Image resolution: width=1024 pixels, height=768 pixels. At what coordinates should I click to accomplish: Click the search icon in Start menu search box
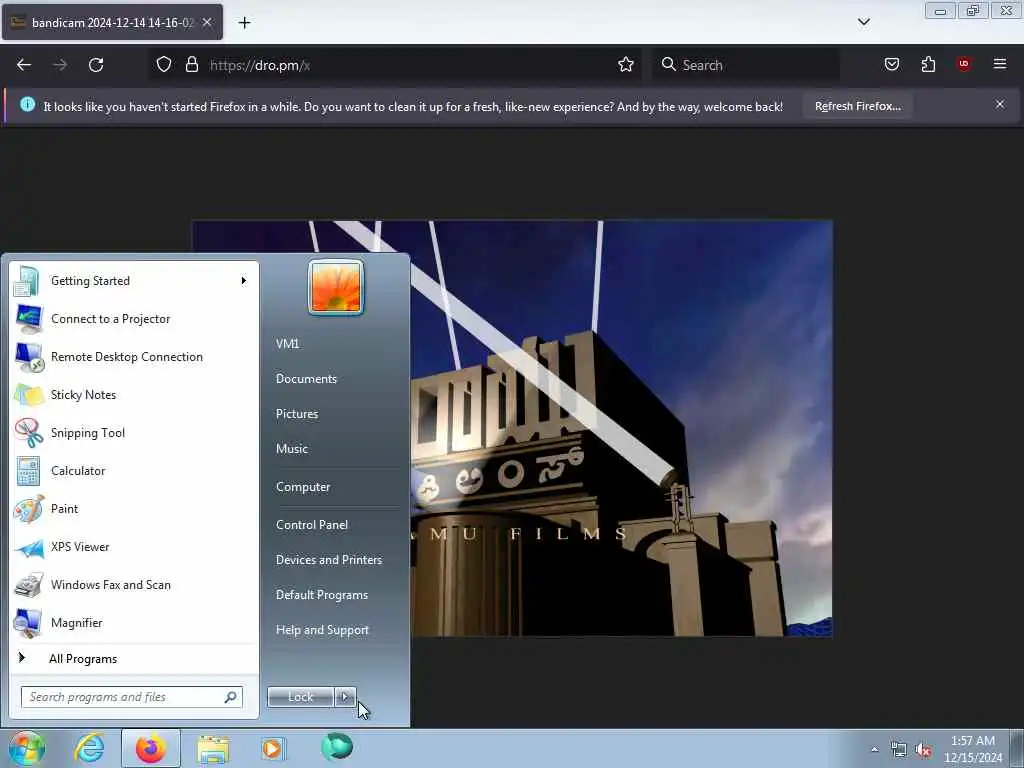click(x=231, y=697)
